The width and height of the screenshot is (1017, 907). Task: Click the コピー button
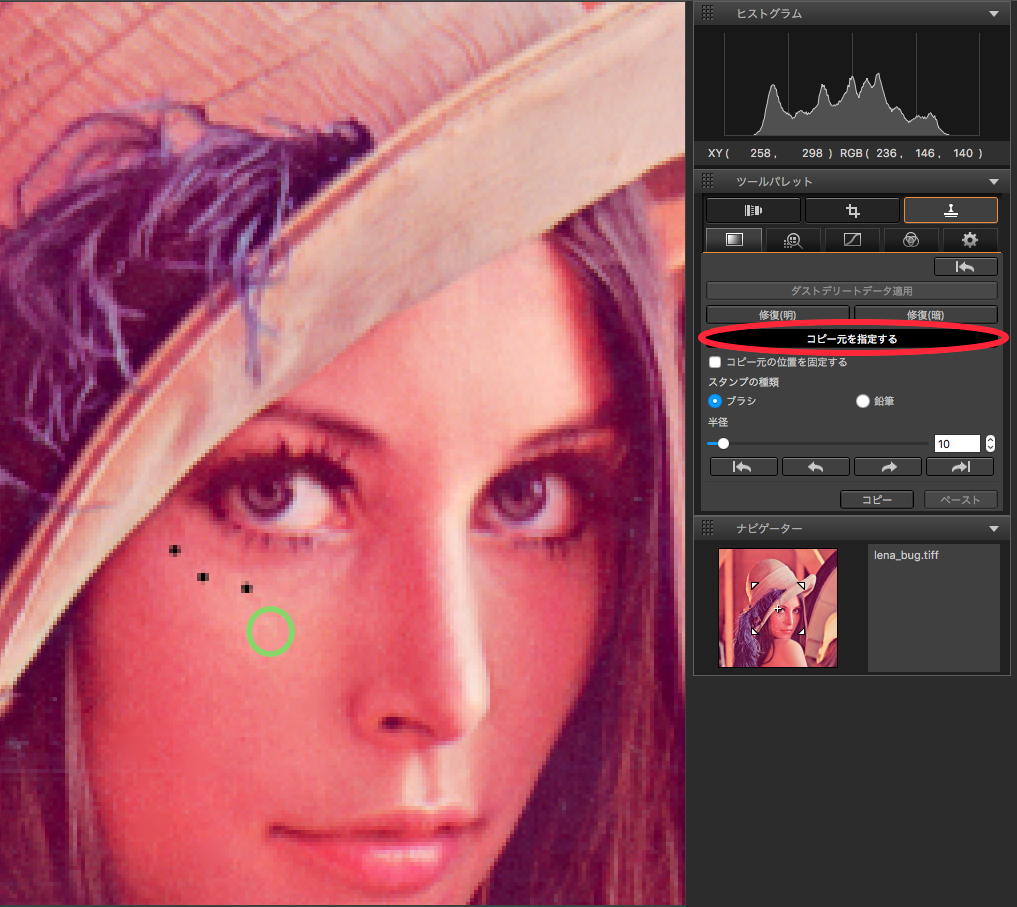tap(877, 500)
